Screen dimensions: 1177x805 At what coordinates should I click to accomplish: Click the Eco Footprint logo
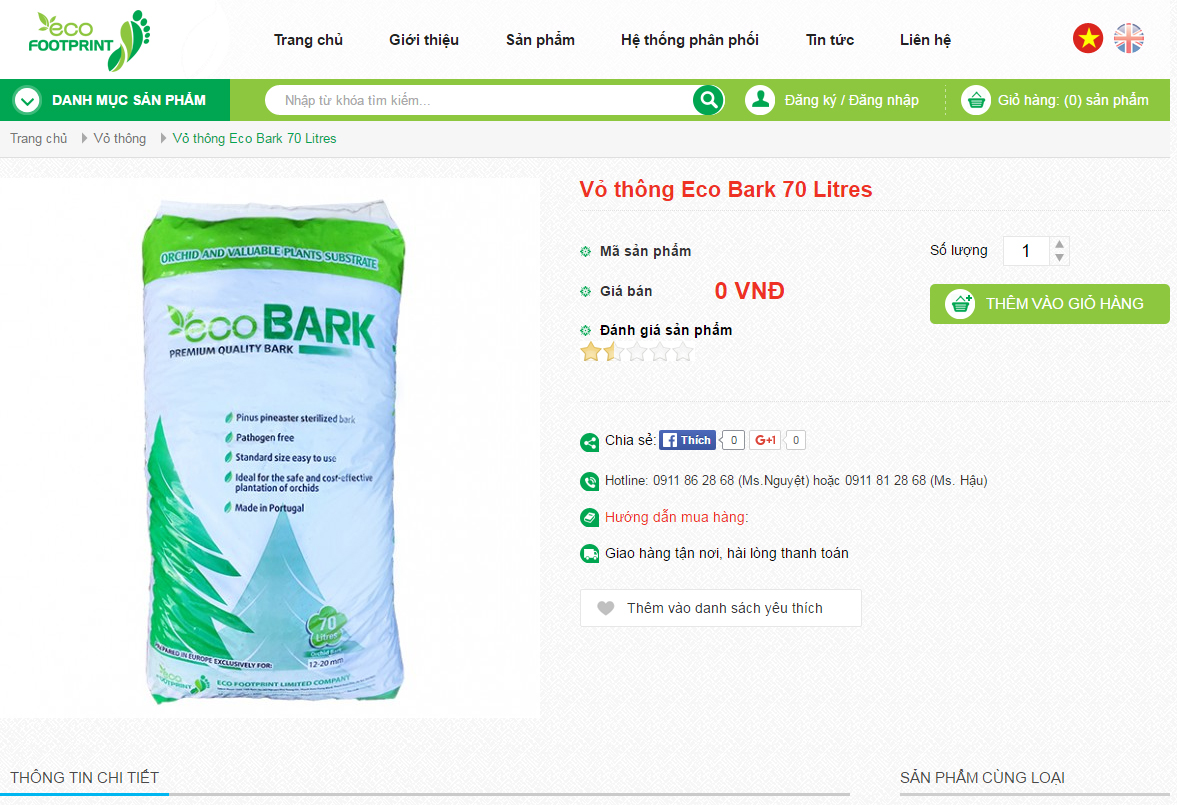[x=89, y=40]
